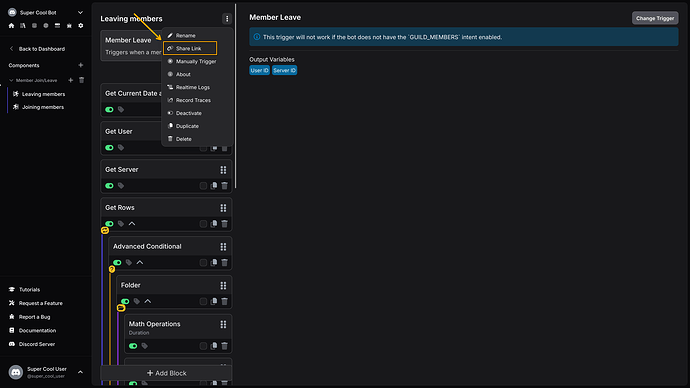Delete the Get Server block via trash icon

click(x=224, y=186)
